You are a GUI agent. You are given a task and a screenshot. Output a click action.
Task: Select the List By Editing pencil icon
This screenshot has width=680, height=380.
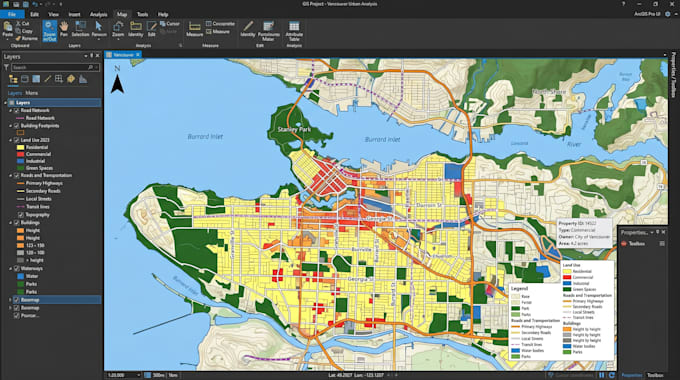coord(48,79)
